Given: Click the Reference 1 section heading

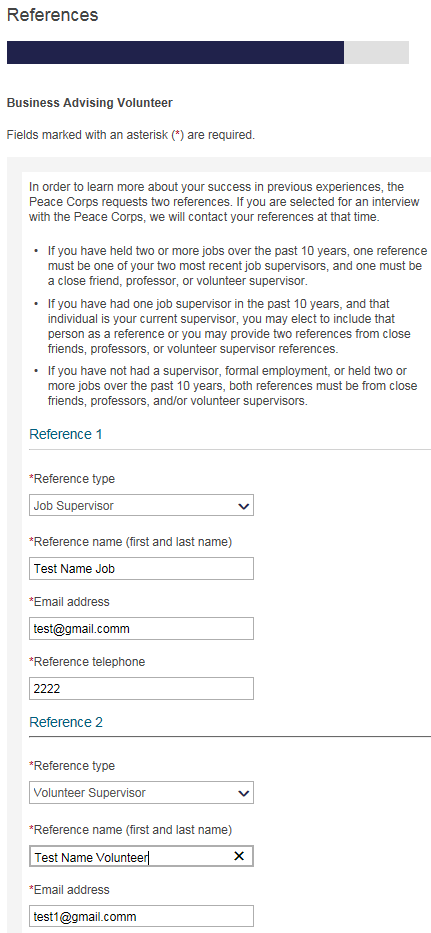Looking at the screenshot, I should pos(65,434).
